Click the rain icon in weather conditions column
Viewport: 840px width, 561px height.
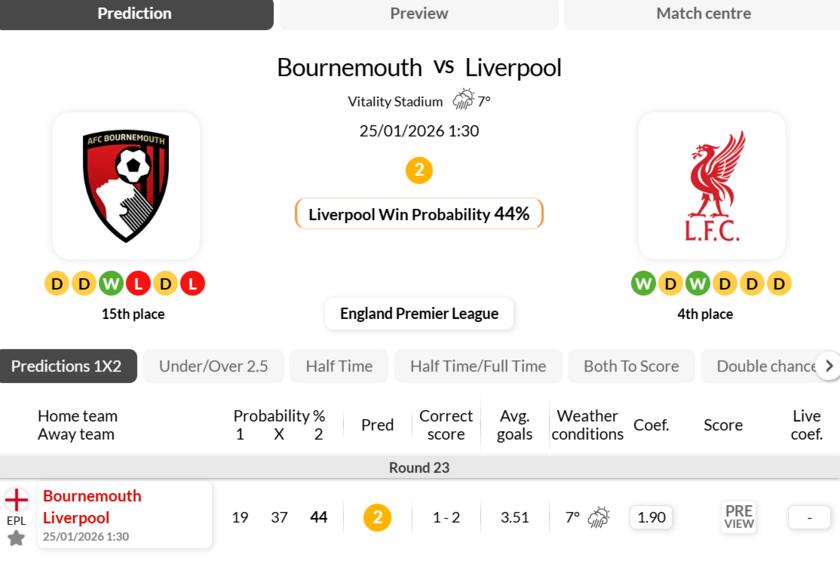coord(598,517)
